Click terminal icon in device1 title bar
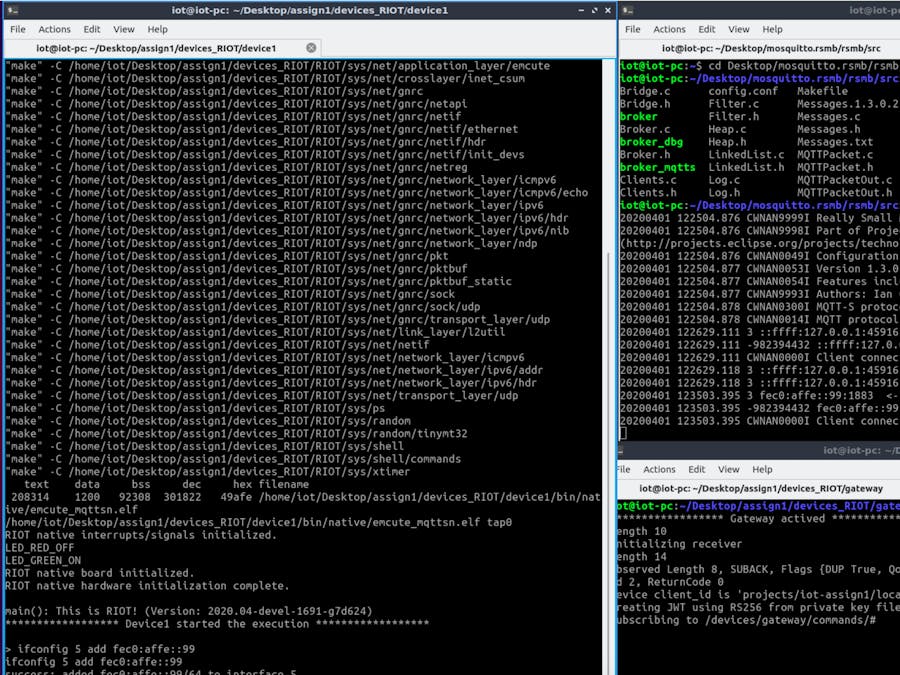Image resolution: width=900 pixels, height=675 pixels. point(11,10)
